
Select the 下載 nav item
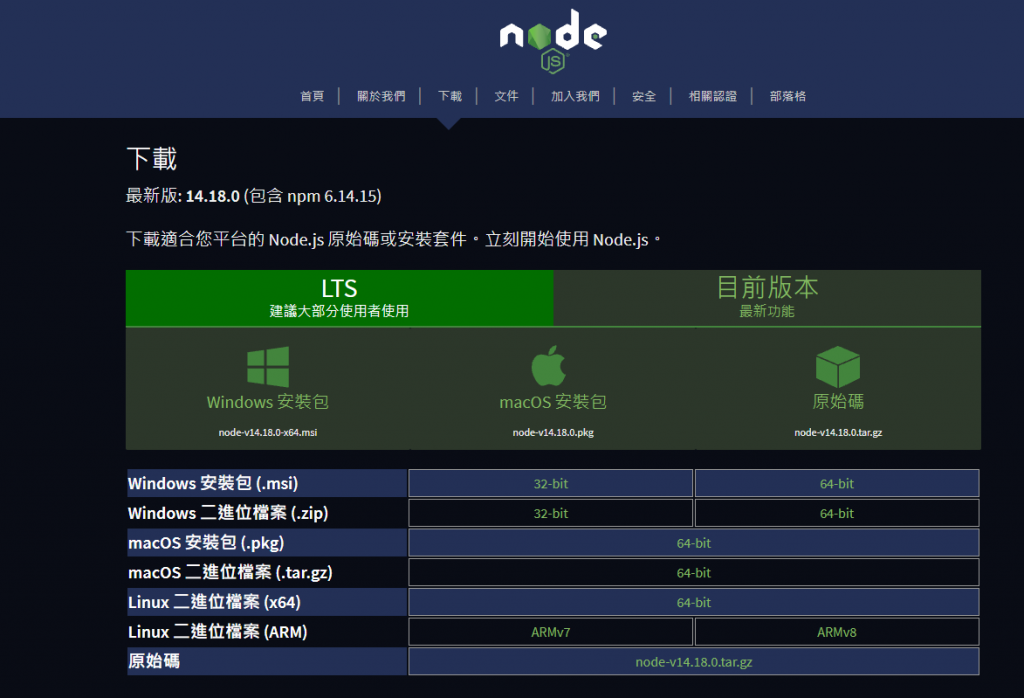tap(450, 96)
